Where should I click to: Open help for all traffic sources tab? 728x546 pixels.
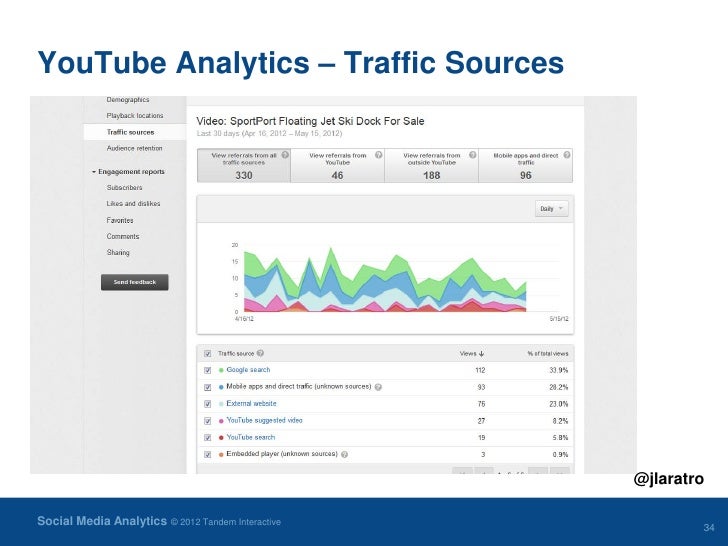(285, 155)
